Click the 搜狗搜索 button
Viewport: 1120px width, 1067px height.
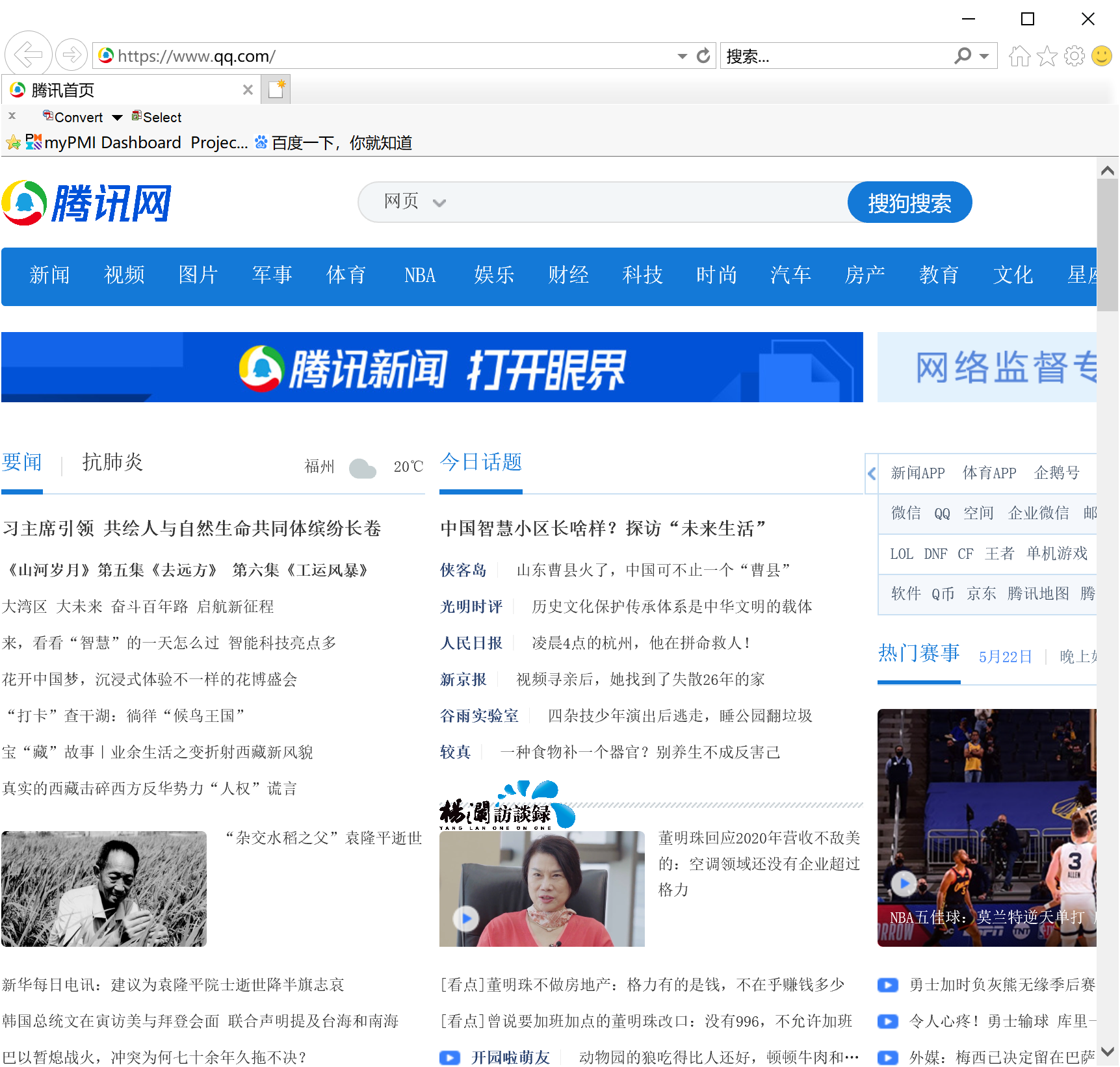tap(909, 203)
